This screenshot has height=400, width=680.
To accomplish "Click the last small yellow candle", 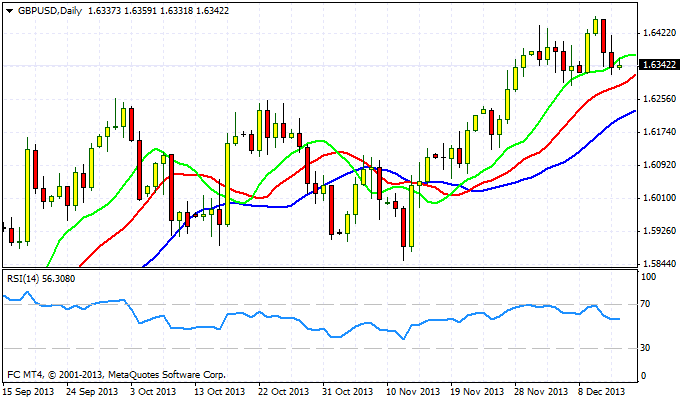I will coord(620,67).
